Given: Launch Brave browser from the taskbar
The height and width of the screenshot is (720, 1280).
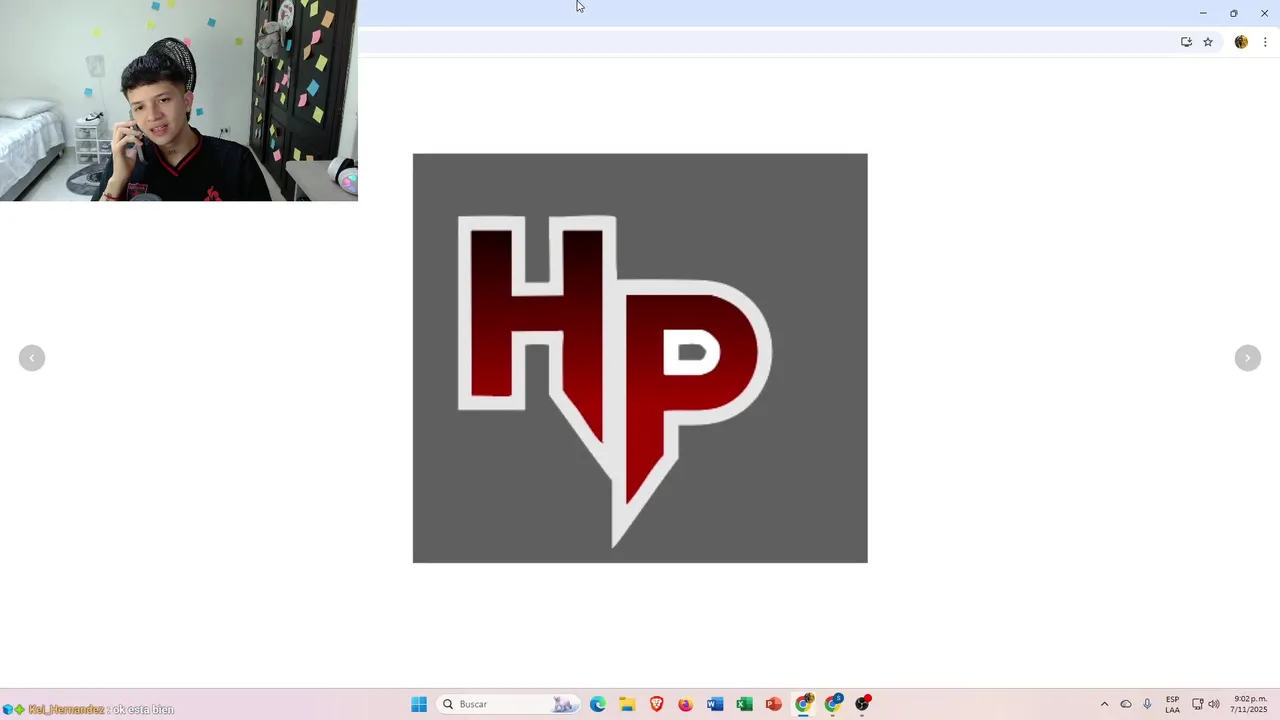Looking at the screenshot, I should (x=656, y=704).
